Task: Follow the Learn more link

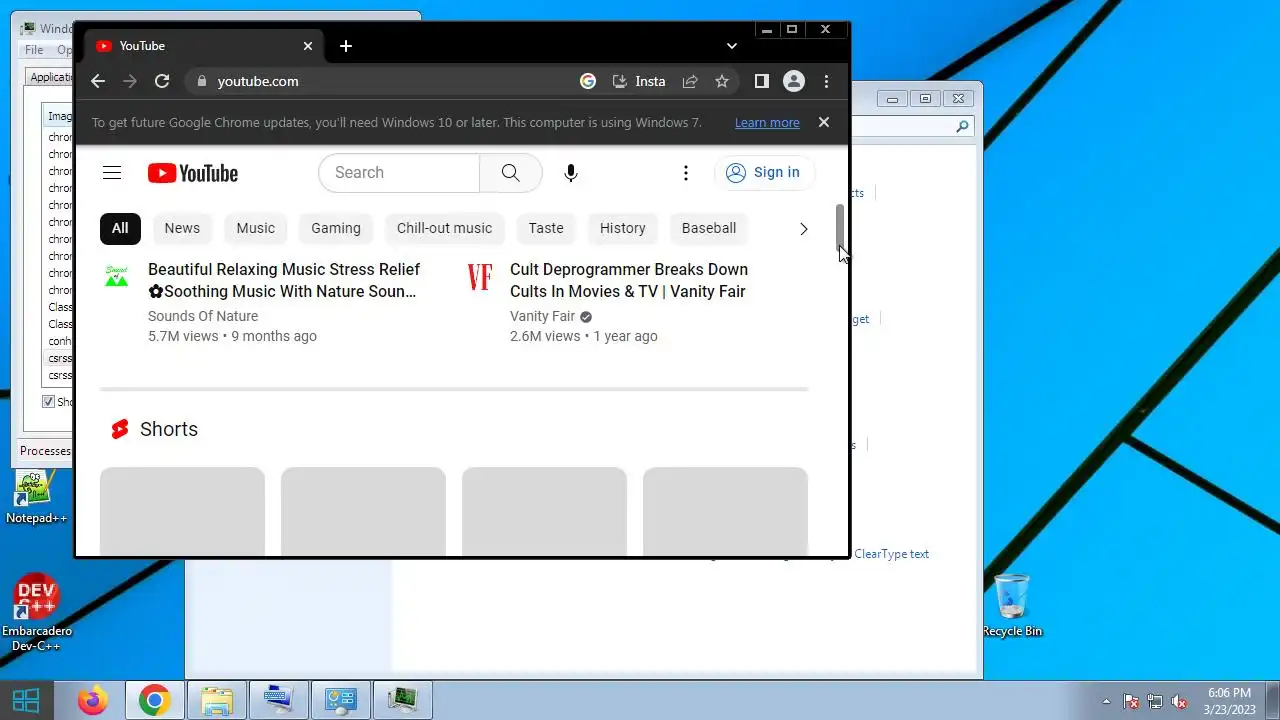Action: tap(767, 122)
